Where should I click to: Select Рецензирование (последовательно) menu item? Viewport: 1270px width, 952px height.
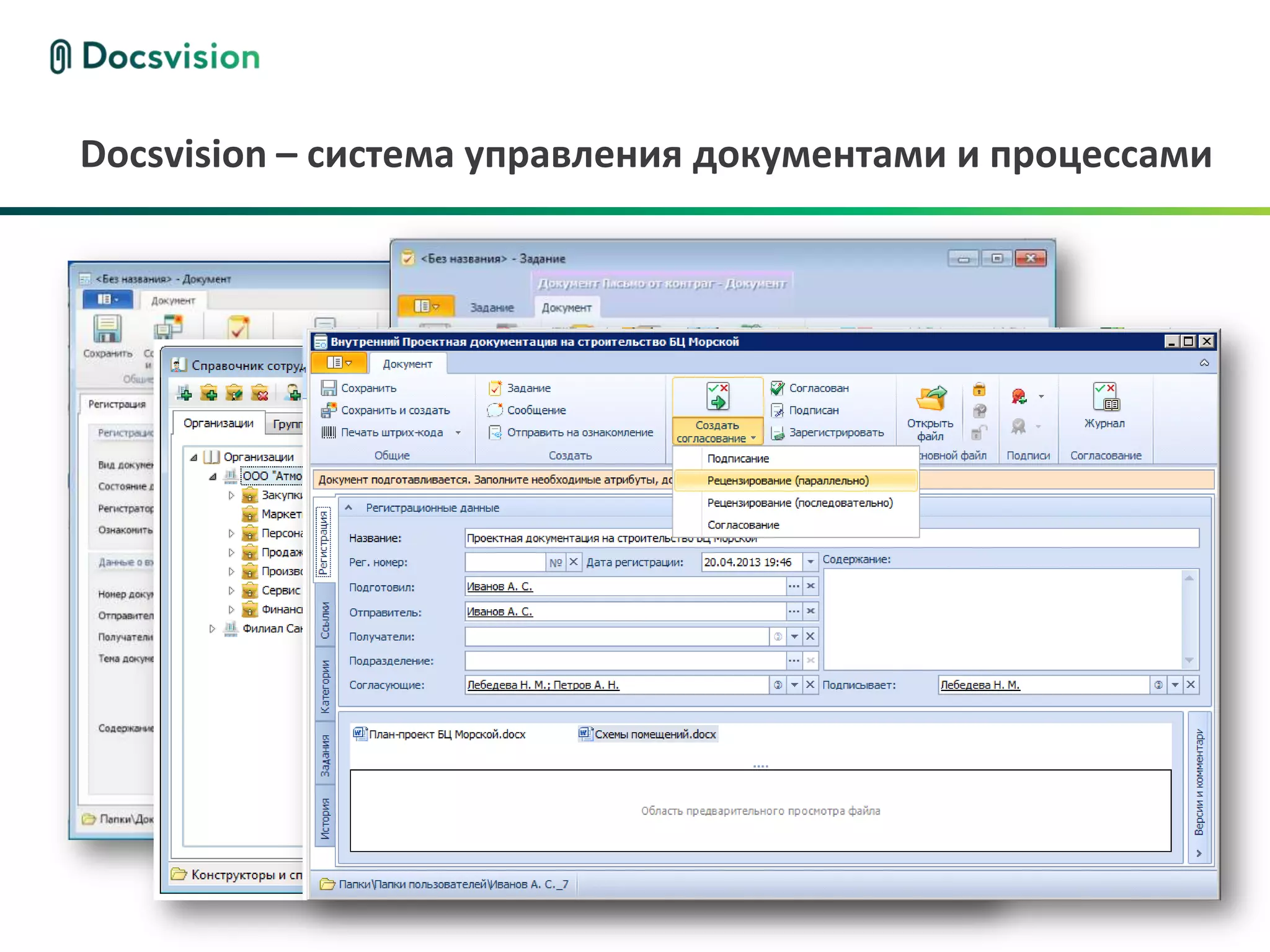(x=796, y=503)
